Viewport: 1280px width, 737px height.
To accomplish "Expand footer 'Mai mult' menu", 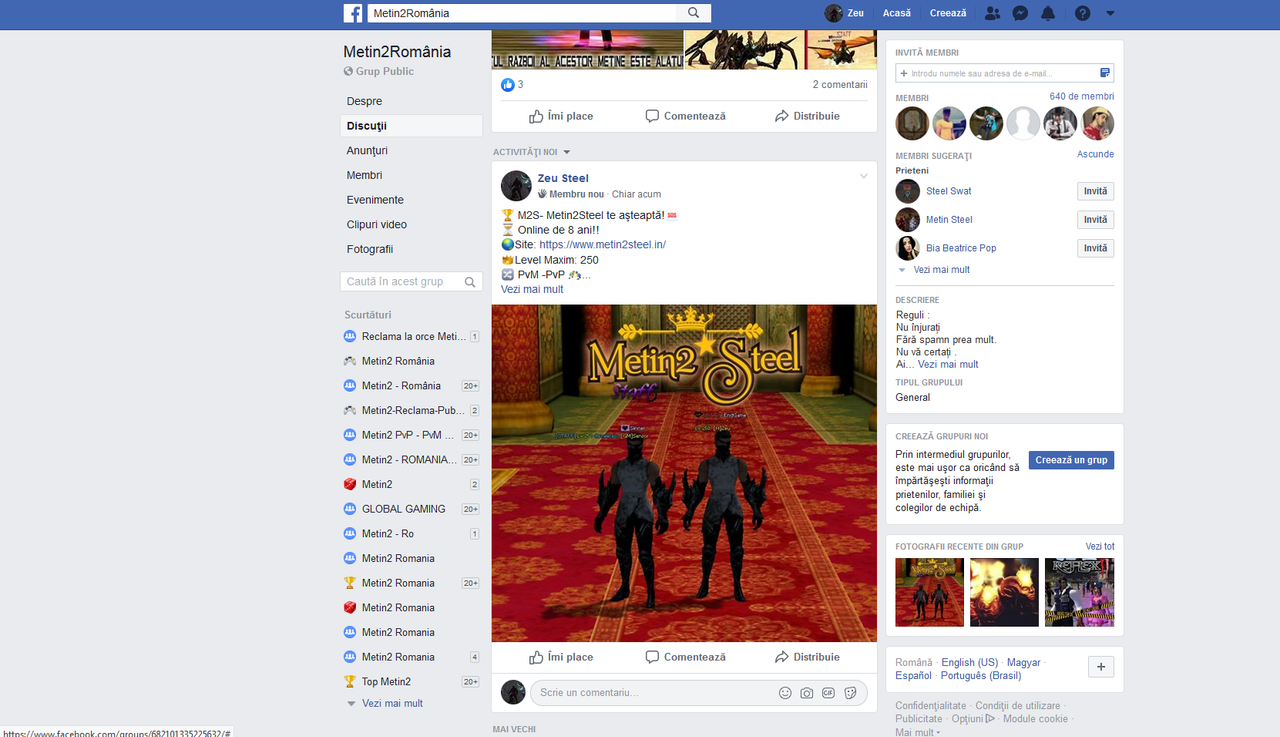I will tap(917, 732).
